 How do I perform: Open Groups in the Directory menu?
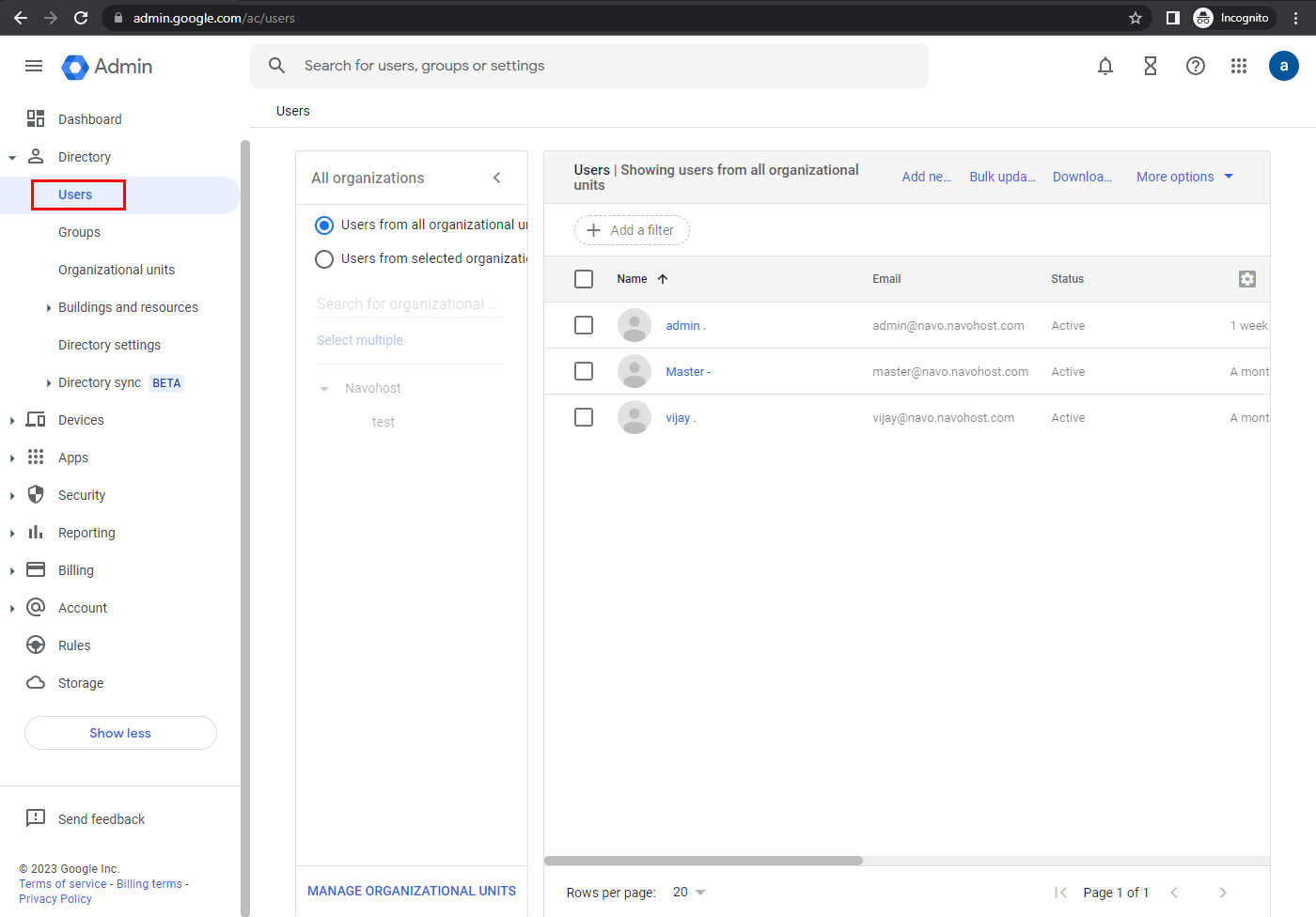[x=79, y=232]
